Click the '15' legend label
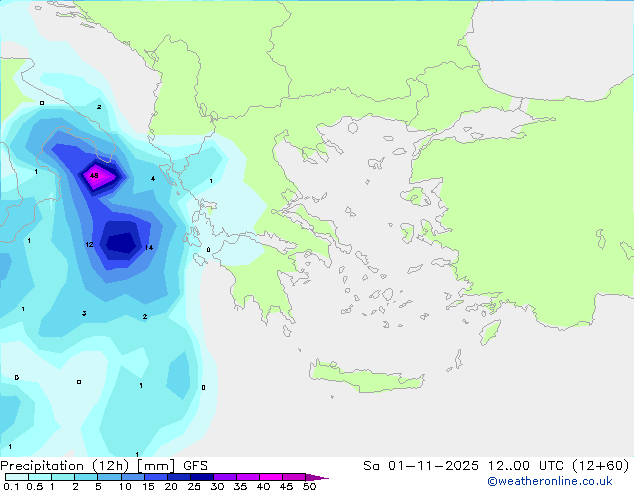The image size is (634, 490). click(x=148, y=486)
